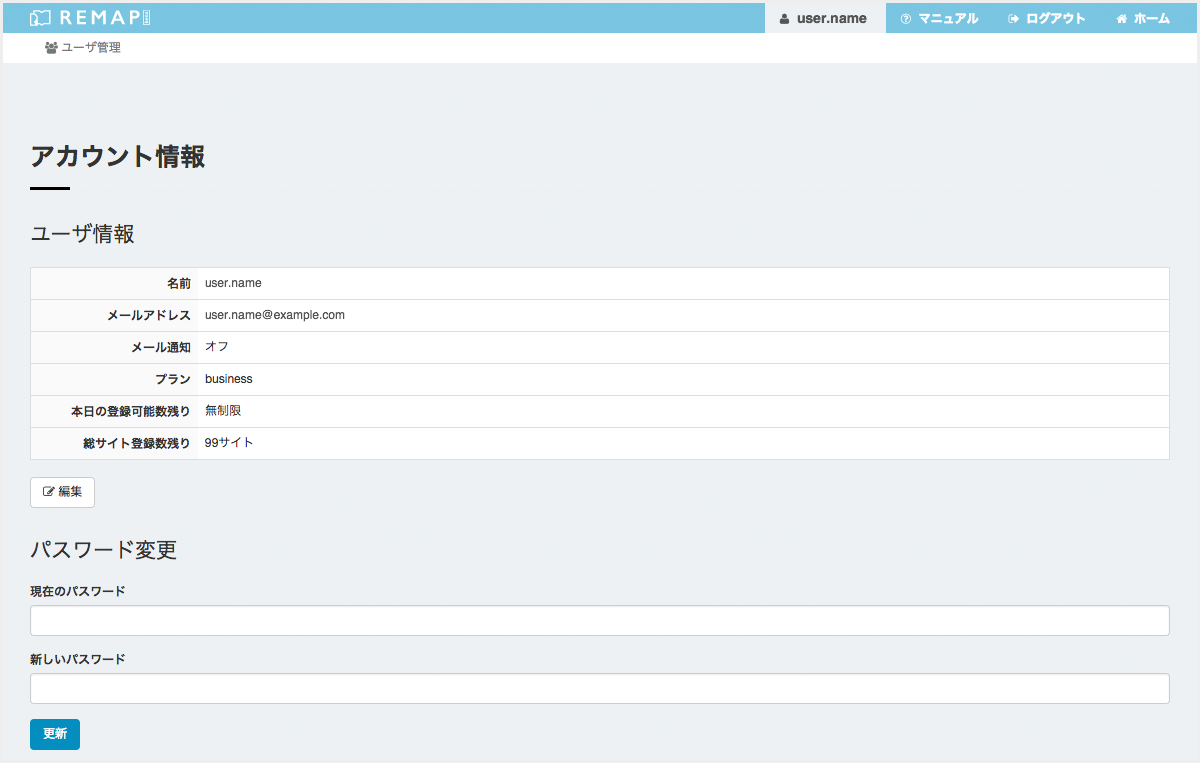Select ログアウト in the top bar
Image resolution: width=1200 pixels, height=763 pixels.
(x=1047, y=18)
